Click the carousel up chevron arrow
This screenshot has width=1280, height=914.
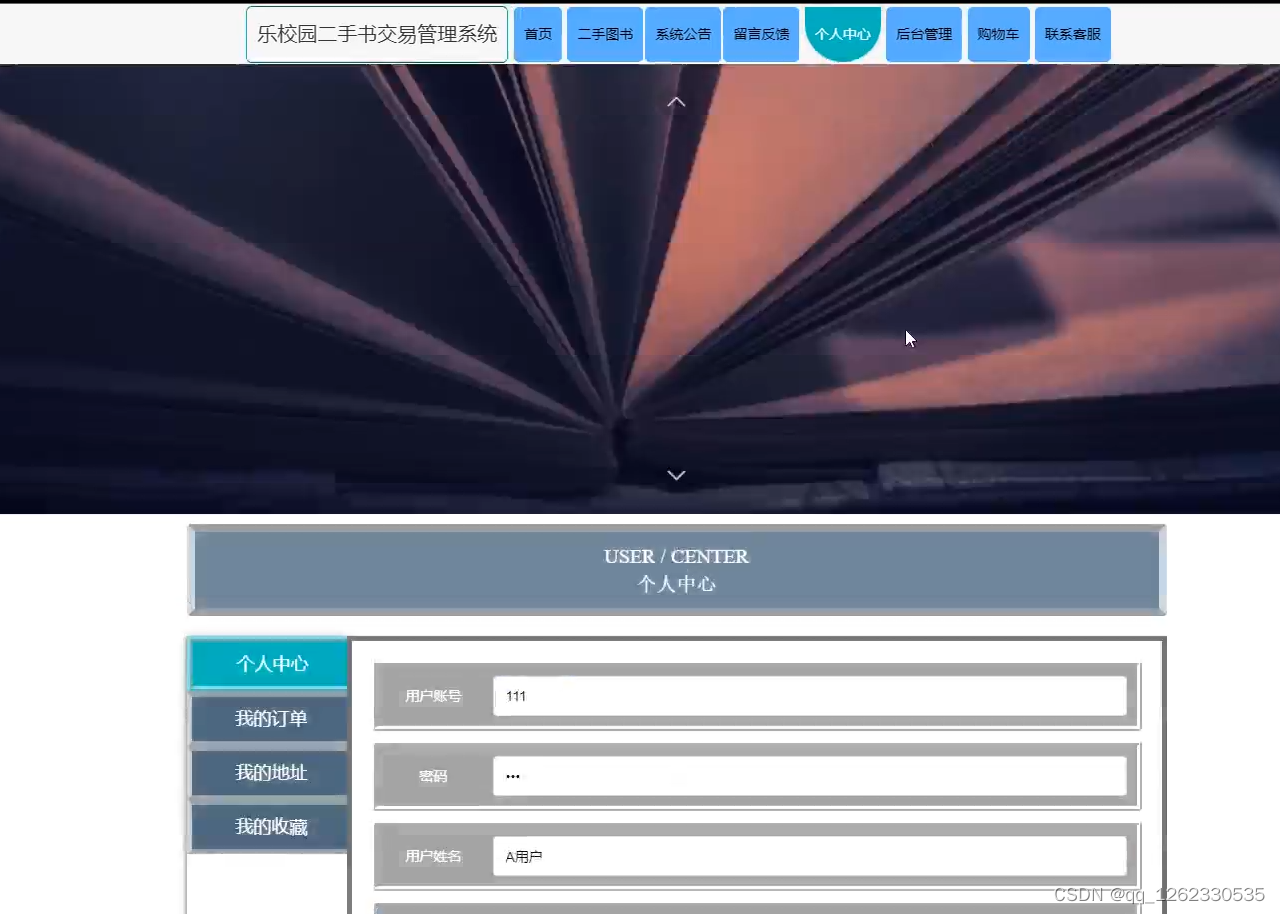tap(676, 102)
